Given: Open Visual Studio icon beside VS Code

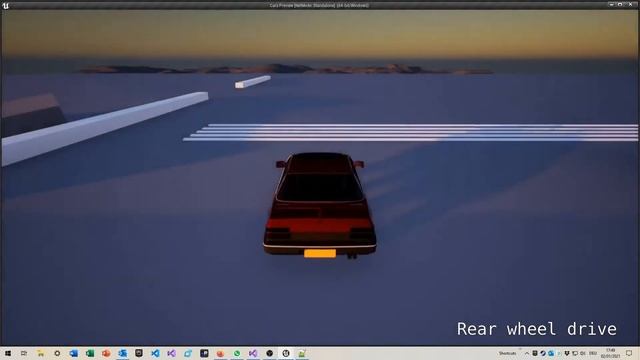Looking at the screenshot, I should 171,353.
